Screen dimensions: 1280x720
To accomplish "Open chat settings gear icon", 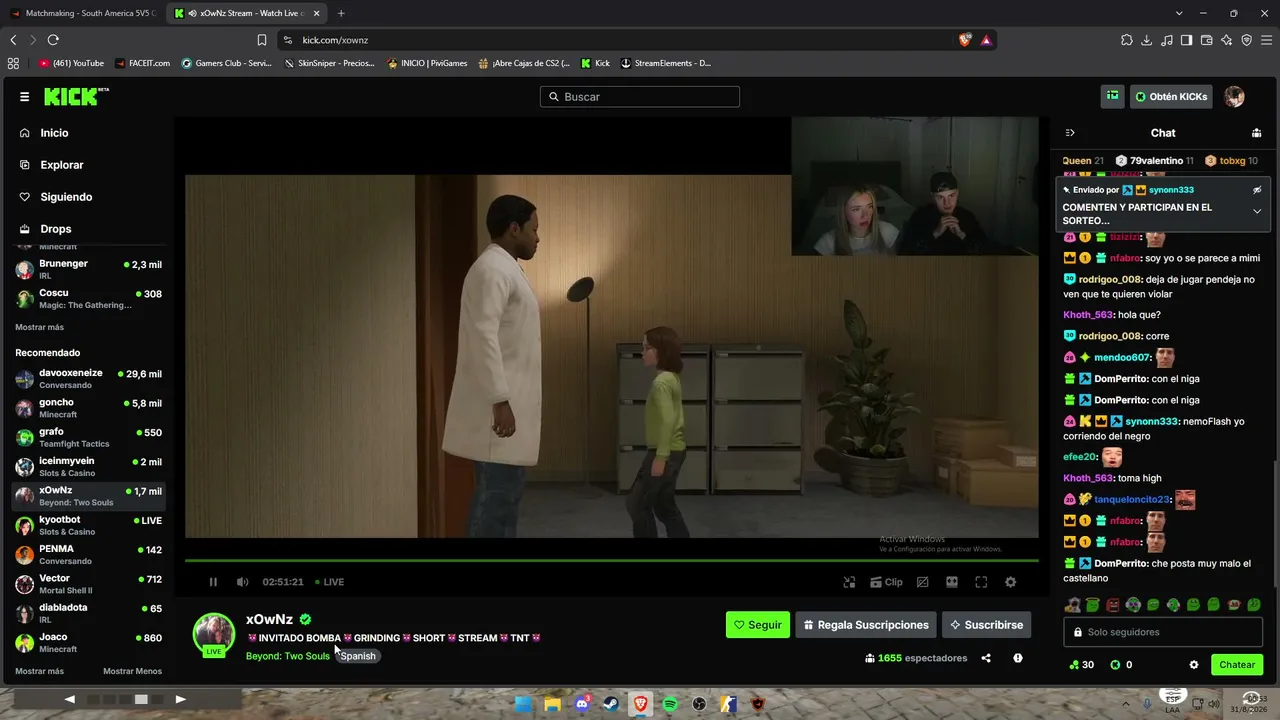I will [x=1193, y=665].
